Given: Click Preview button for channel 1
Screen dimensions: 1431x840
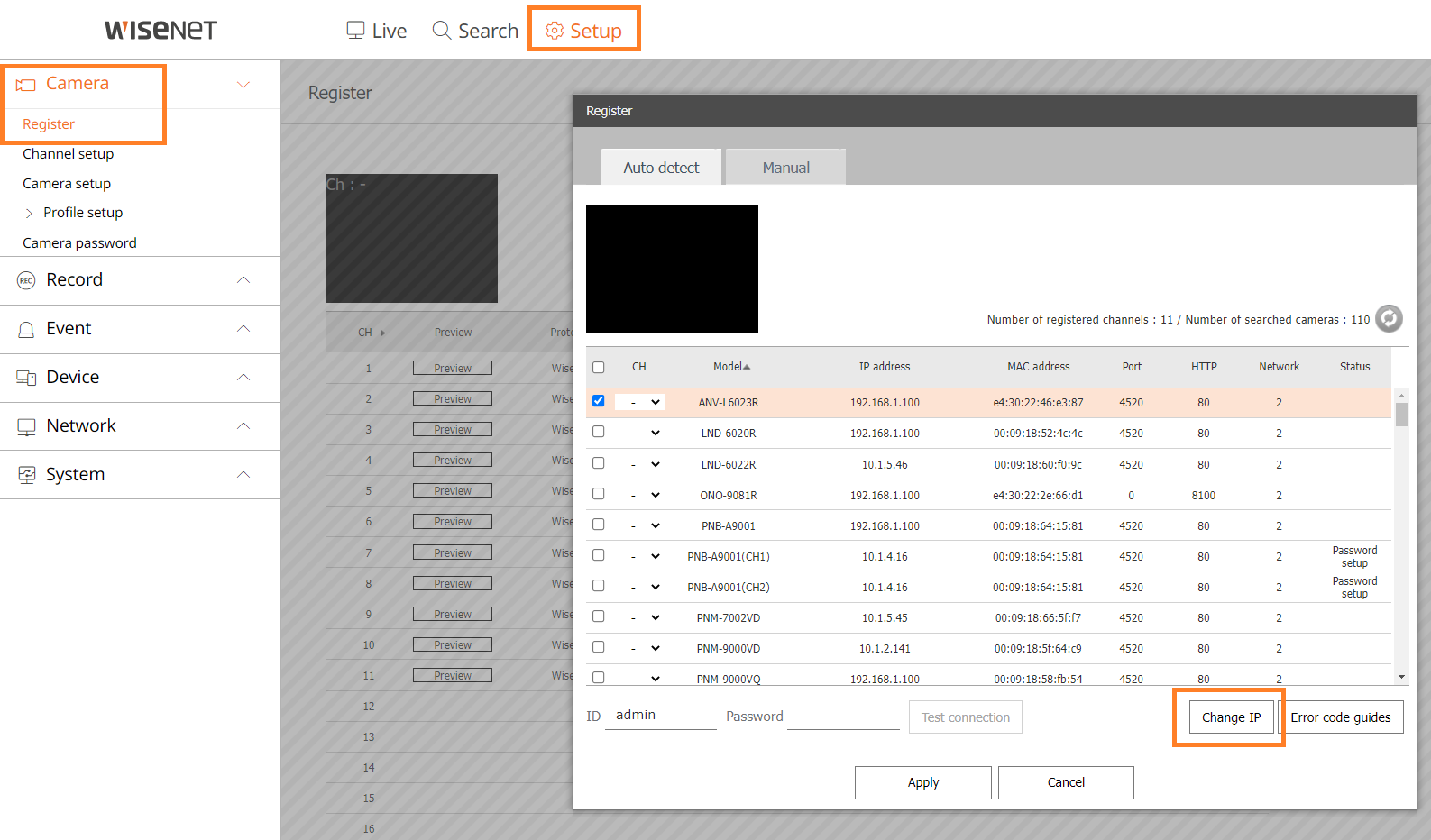Looking at the screenshot, I should [x=453, y=368].
